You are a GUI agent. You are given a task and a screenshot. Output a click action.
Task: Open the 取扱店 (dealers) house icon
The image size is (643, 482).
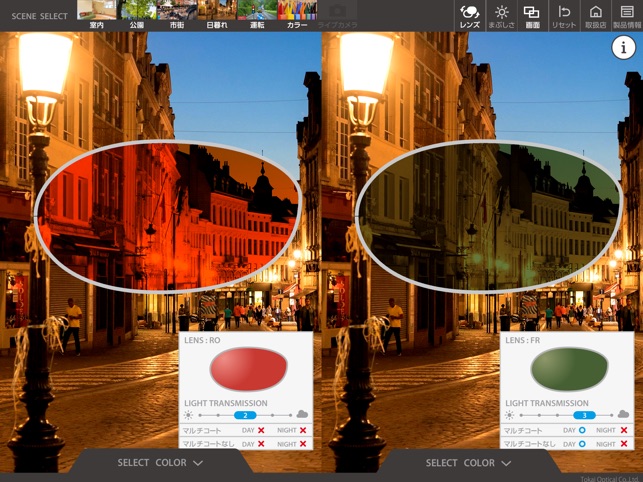pyautogui.click(x=595, y=15)
